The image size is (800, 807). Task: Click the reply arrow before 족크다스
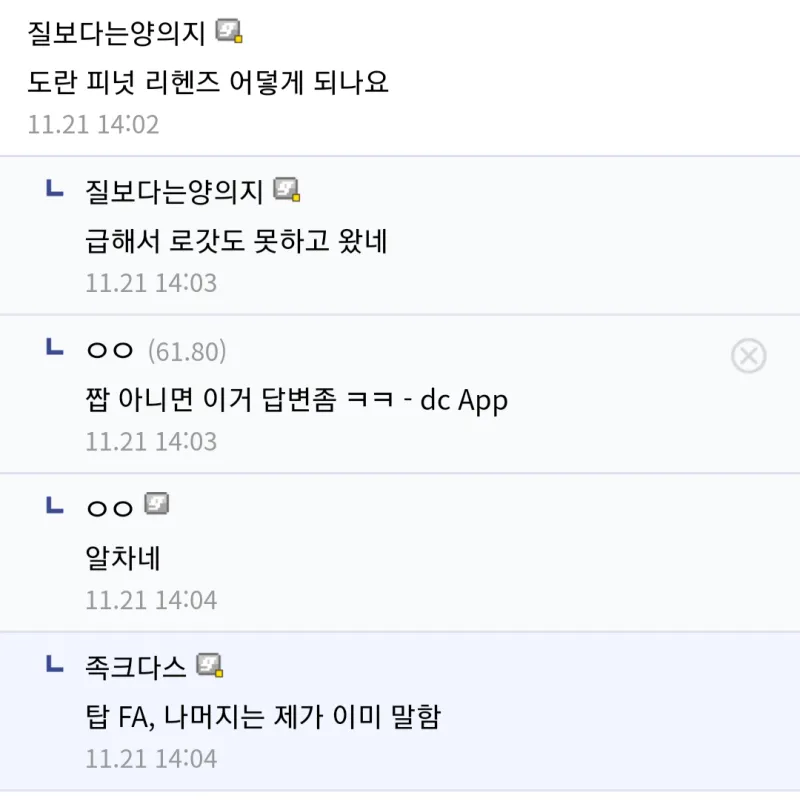coord(56,663)
